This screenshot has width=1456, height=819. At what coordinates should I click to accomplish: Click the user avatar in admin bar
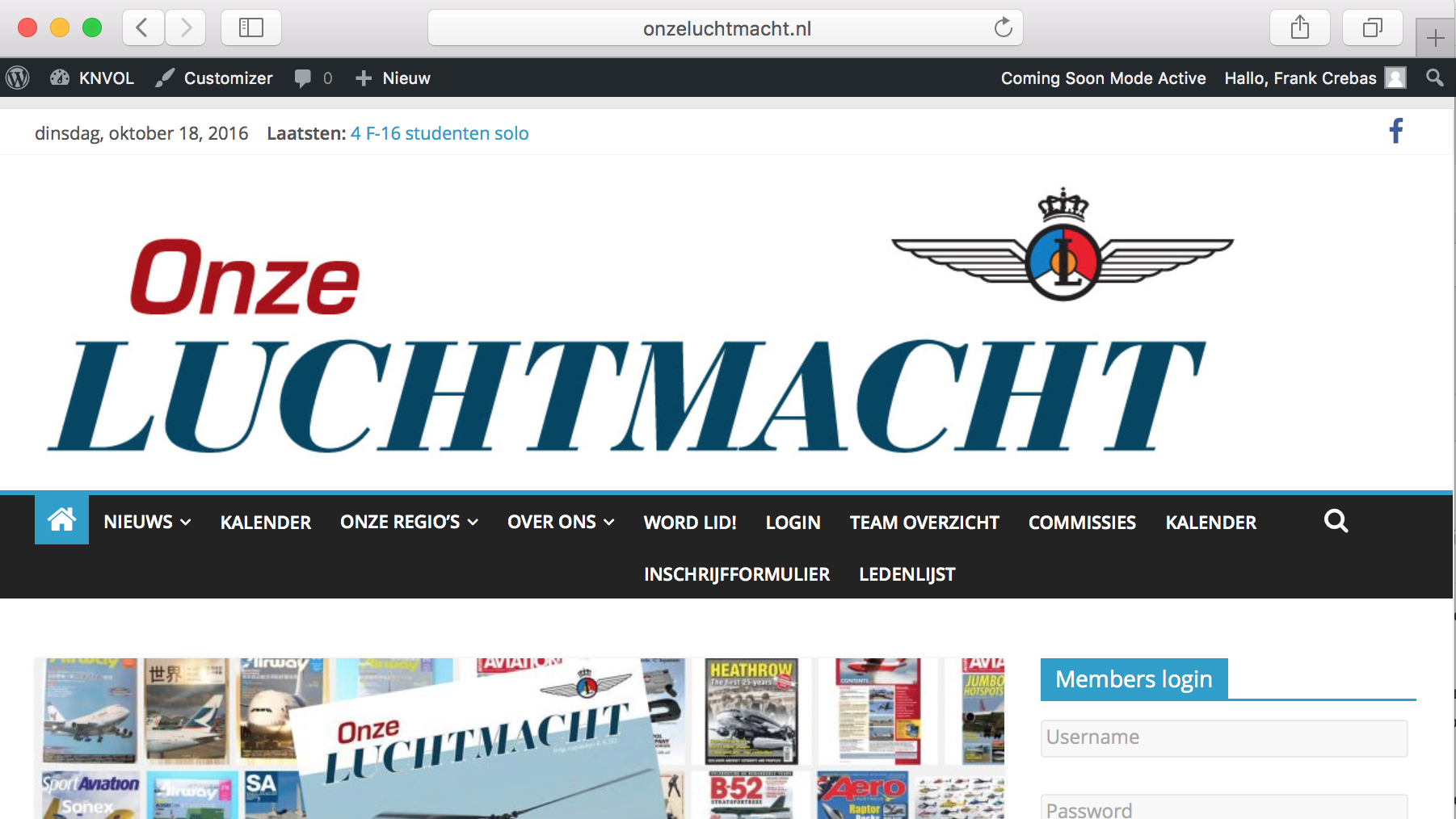pos(1395,78)
